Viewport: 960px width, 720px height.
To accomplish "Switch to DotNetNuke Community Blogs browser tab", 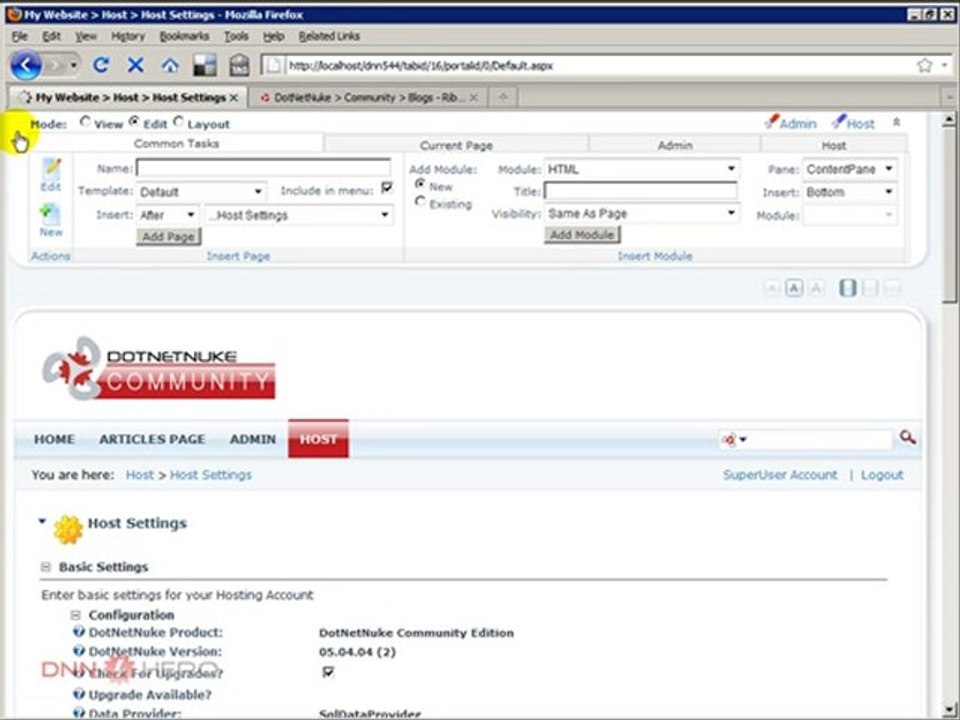I will pyautogui.click(x=368, y=97).
